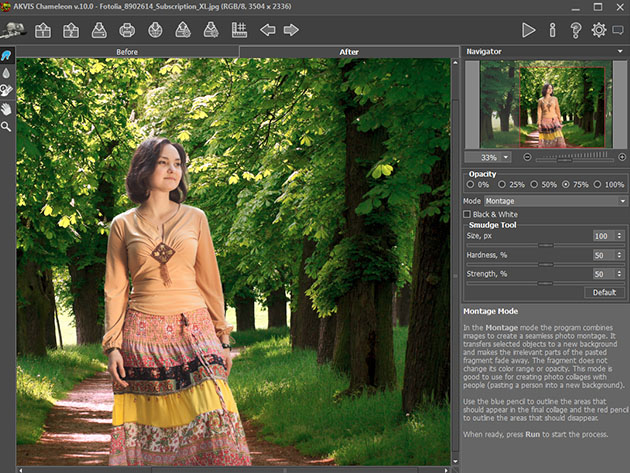Undo with the left arrow icon
630x473 pixels.
[x=268, y=30]
